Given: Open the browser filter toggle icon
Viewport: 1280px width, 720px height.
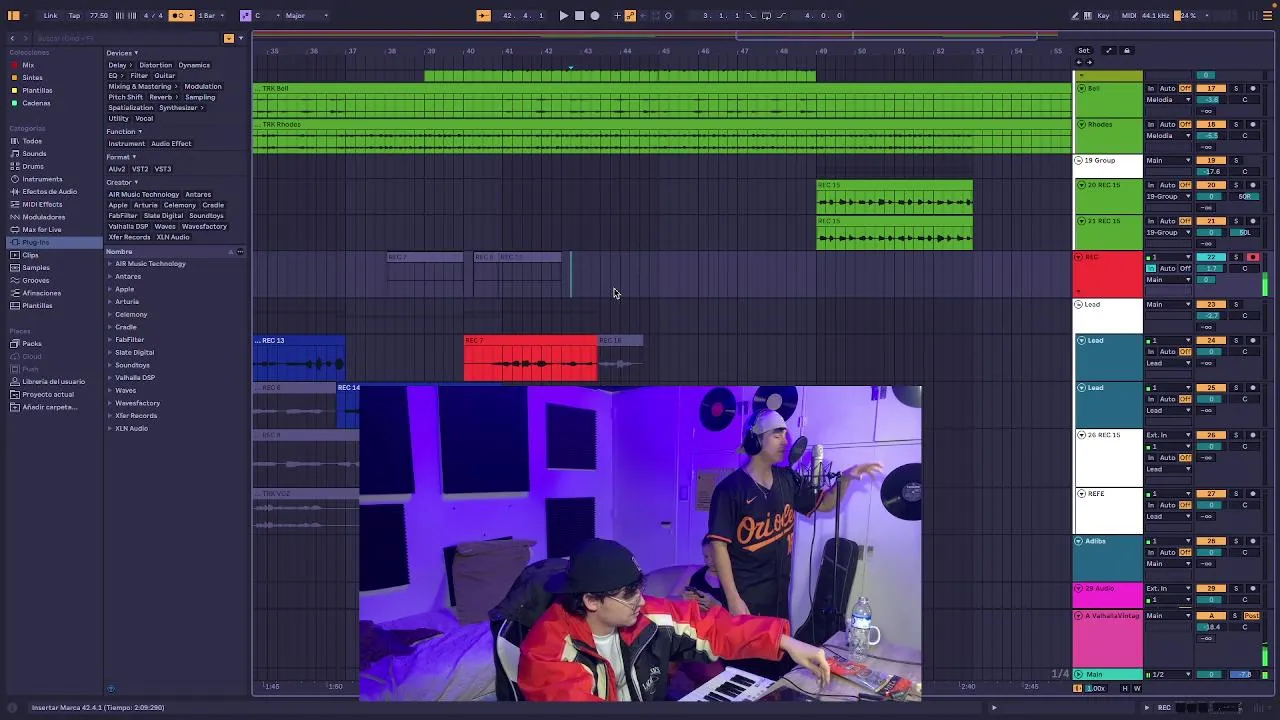Looking at the screenshot, I should click(228, 38).
